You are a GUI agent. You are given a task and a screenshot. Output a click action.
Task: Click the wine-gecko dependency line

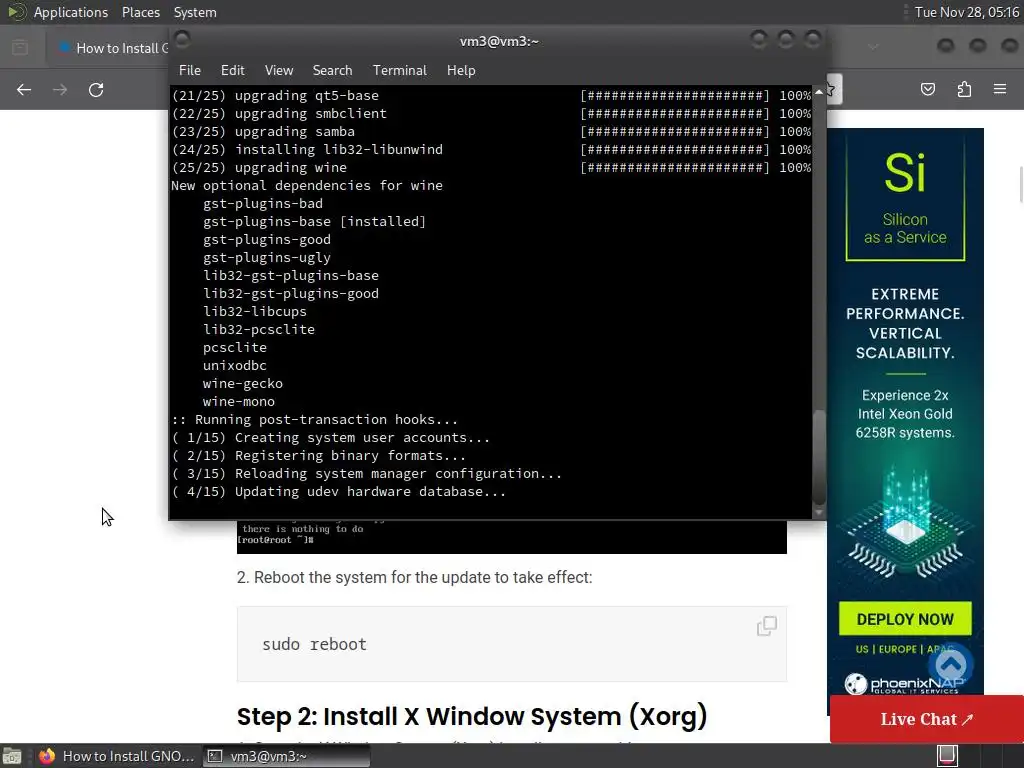tap(242, 383)
